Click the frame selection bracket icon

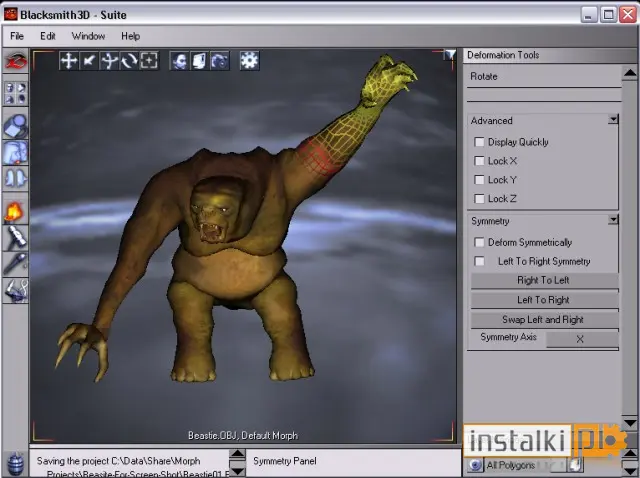[149, 61]
